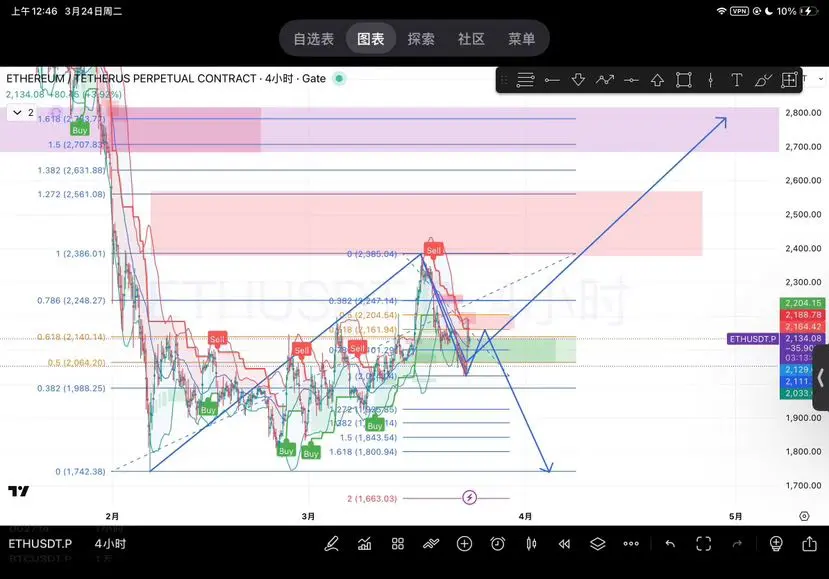Collapse the indicator legend chevron showing 2

coord(23,113)
